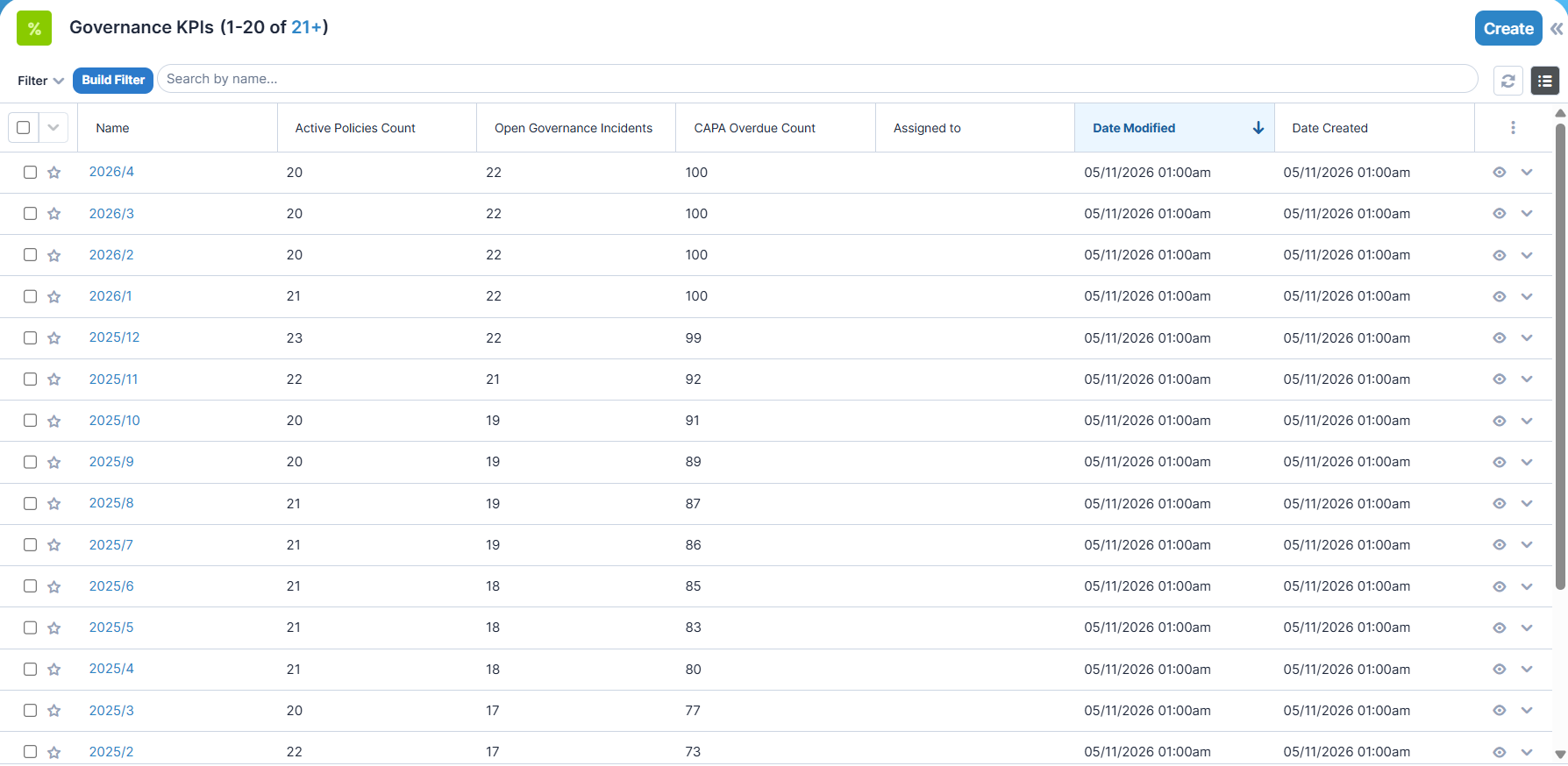Mark 2025/12 as favorite
The height and width of the screenshot is (766, 1568).
tap(54, 338)
